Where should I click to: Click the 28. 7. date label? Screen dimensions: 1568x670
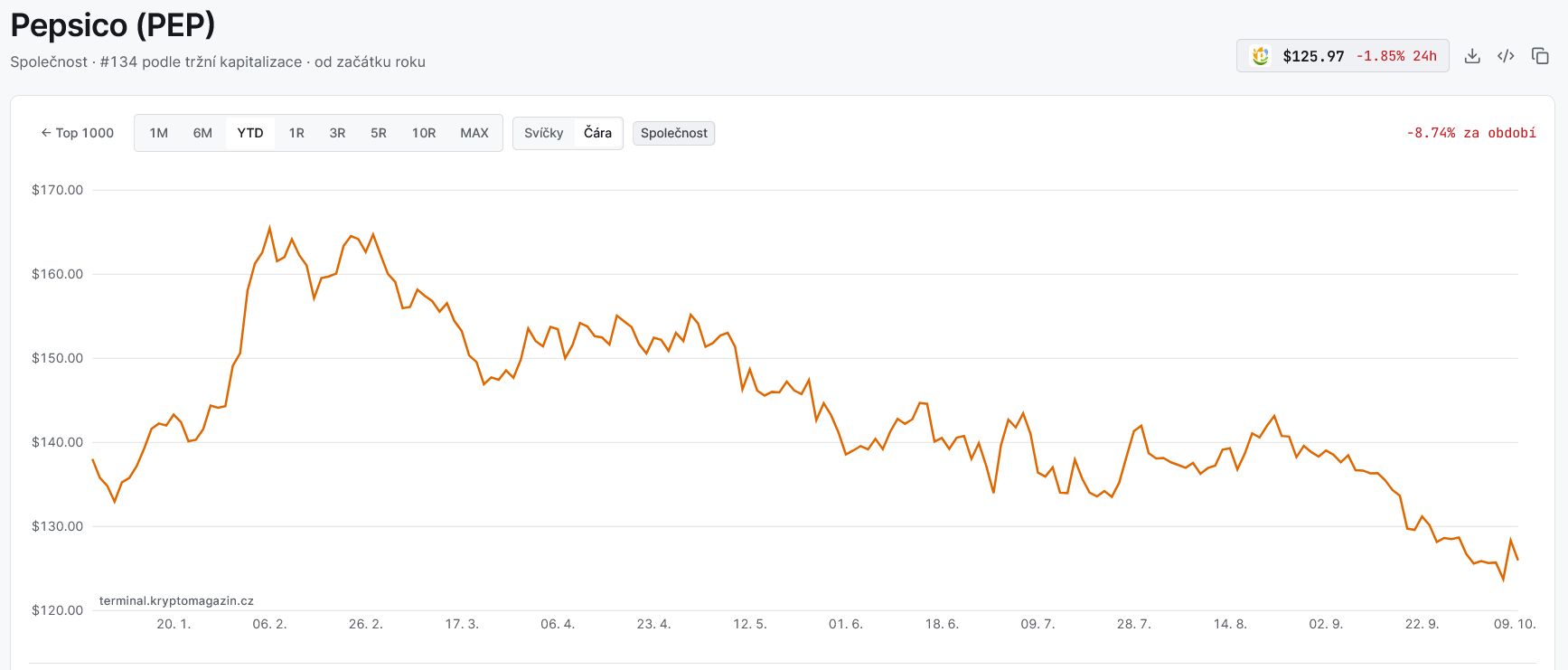point(1134,624)
